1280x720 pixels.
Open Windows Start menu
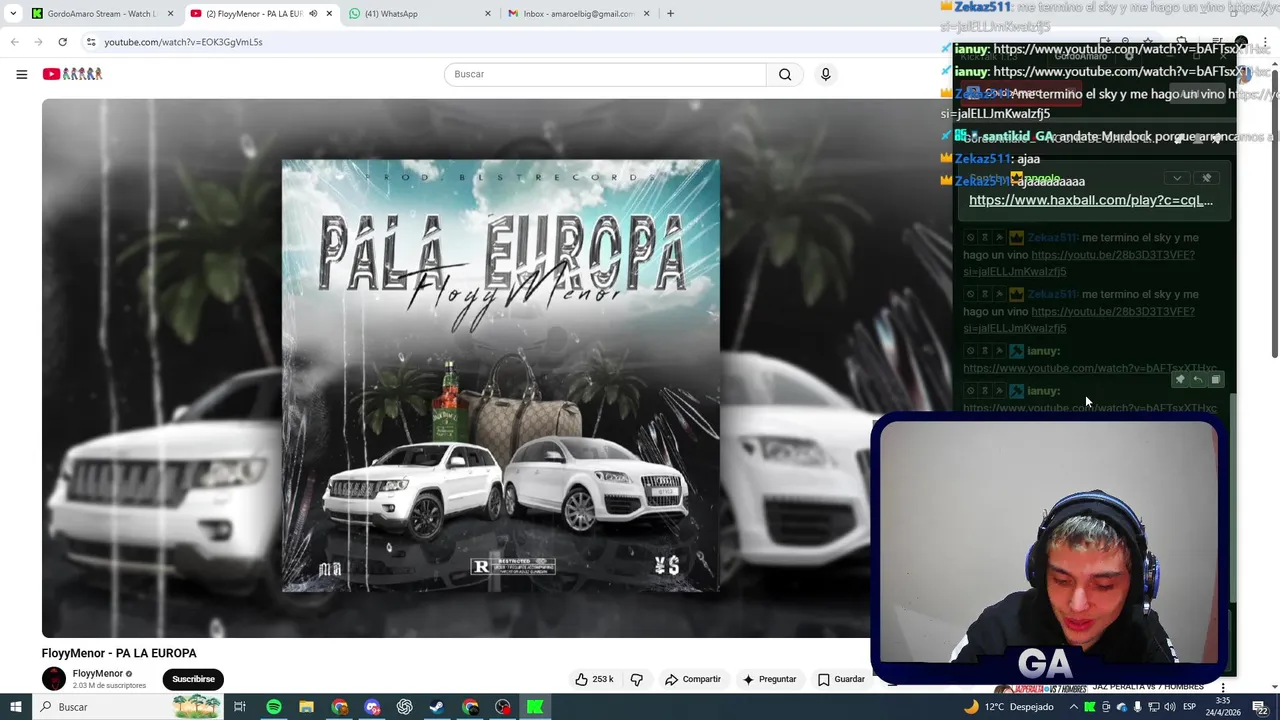(16, 707)
